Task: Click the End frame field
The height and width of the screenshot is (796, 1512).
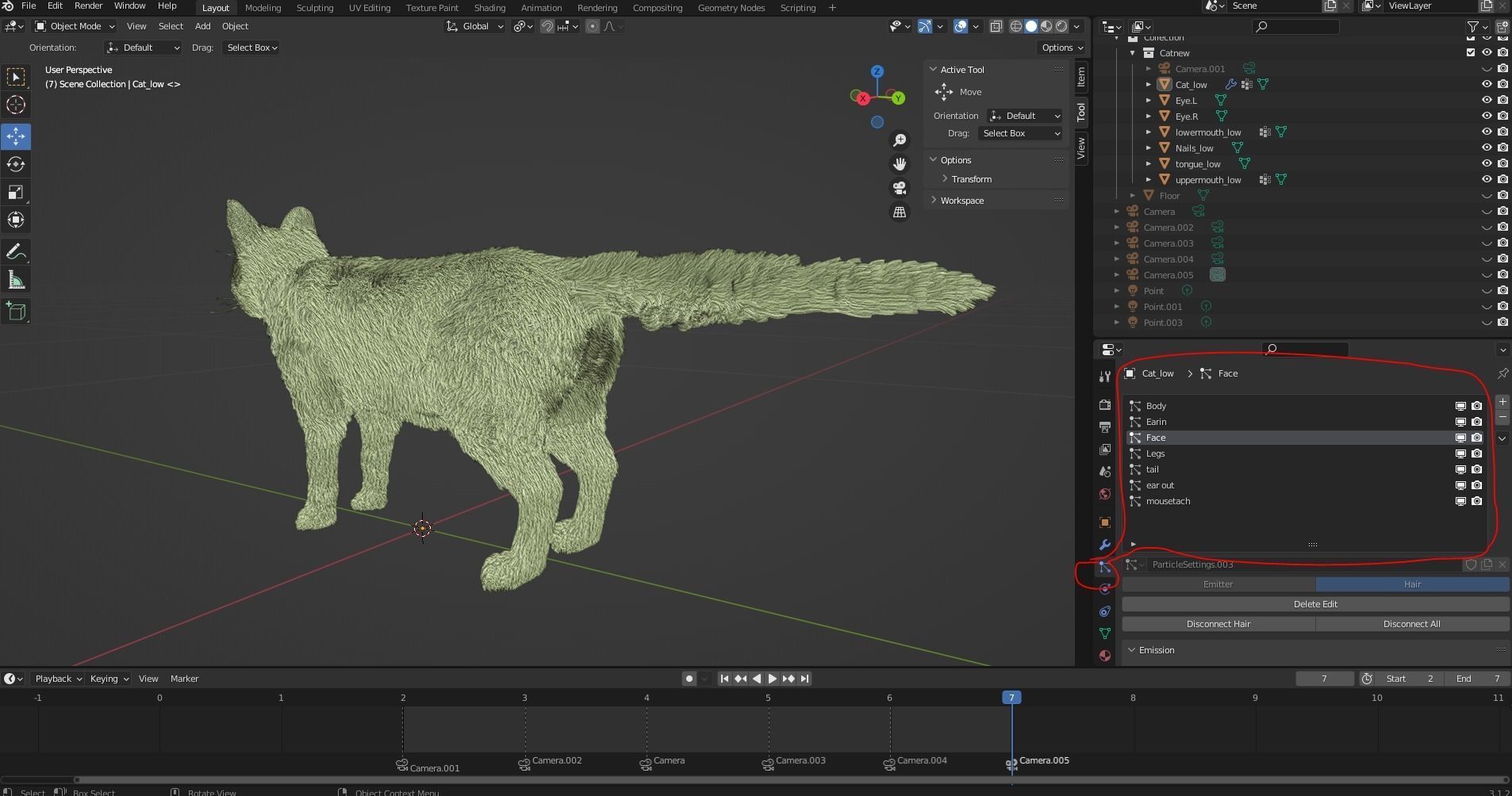Action: pyautogui.click(x=1478, y=679)
